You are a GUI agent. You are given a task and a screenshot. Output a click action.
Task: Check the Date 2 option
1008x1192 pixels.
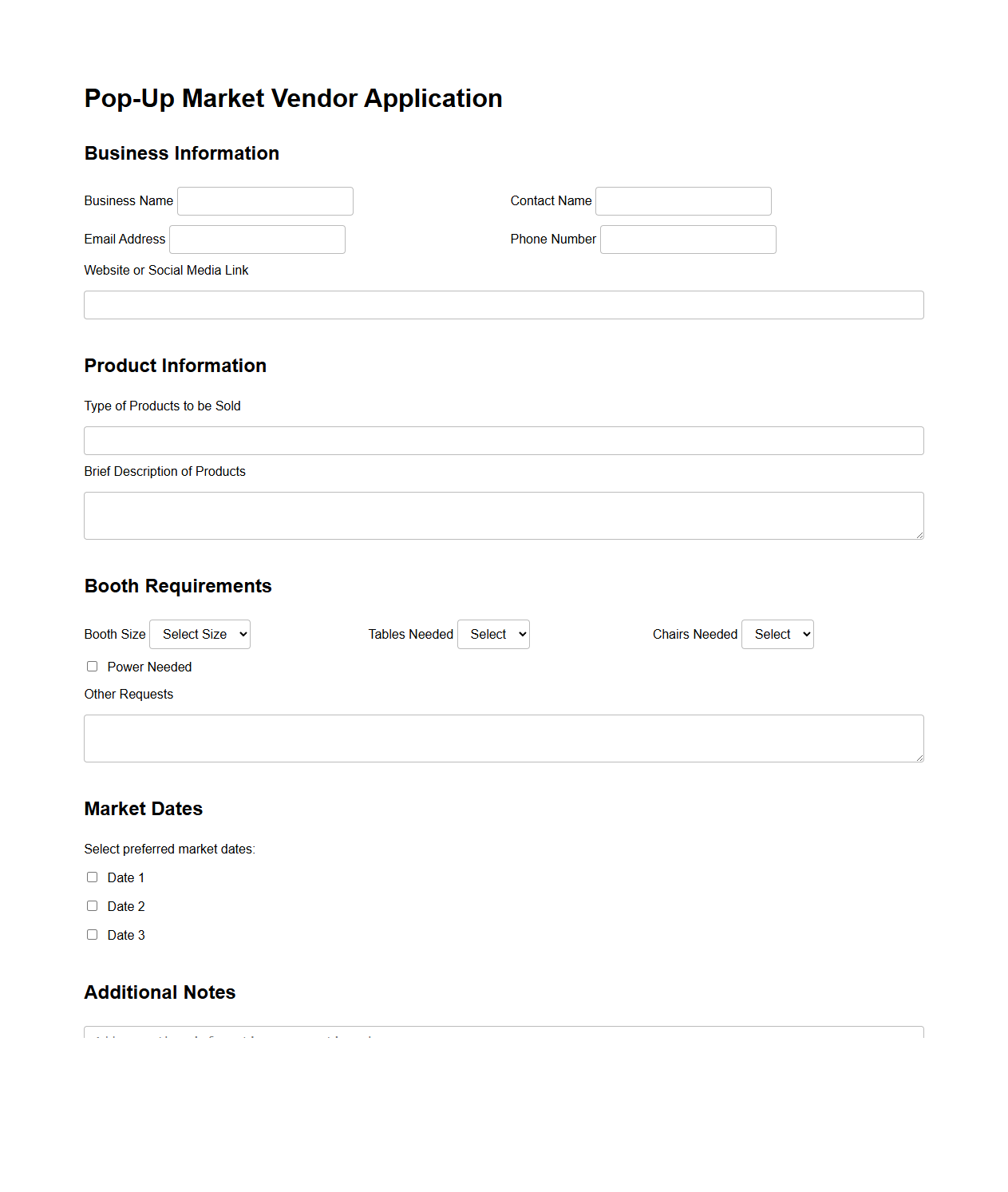tap(92, 905)
